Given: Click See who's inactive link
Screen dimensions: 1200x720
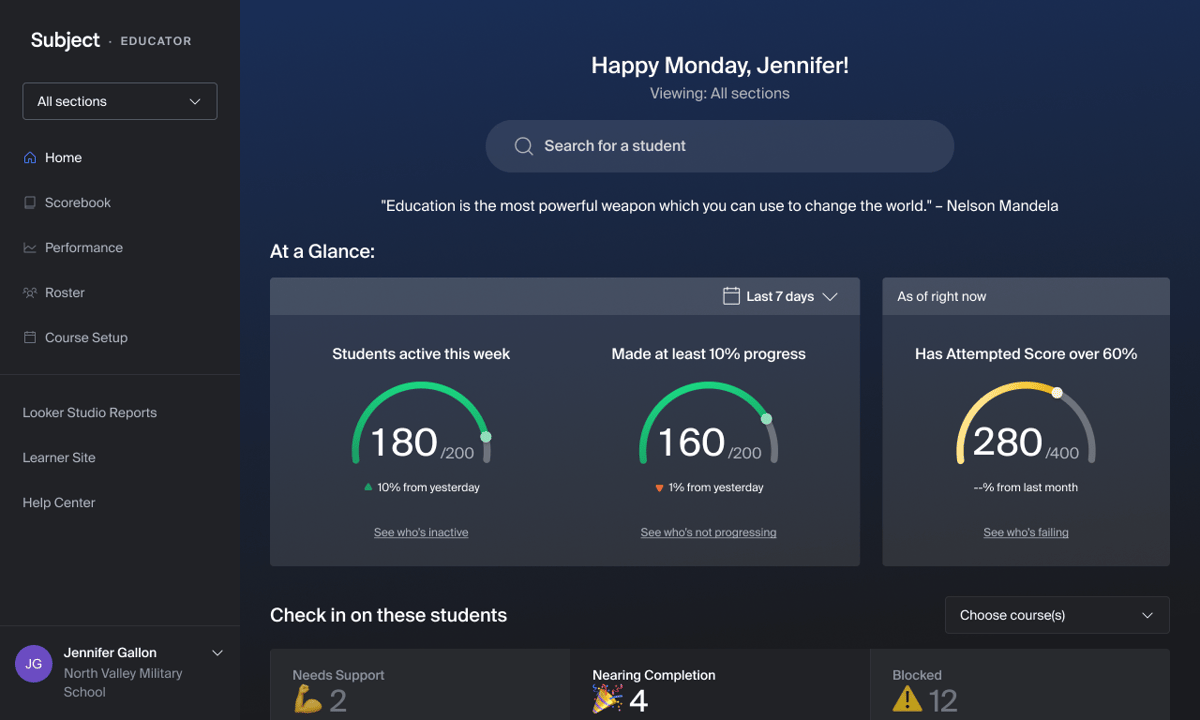Looking at the screenshot, I should [421, 533].
